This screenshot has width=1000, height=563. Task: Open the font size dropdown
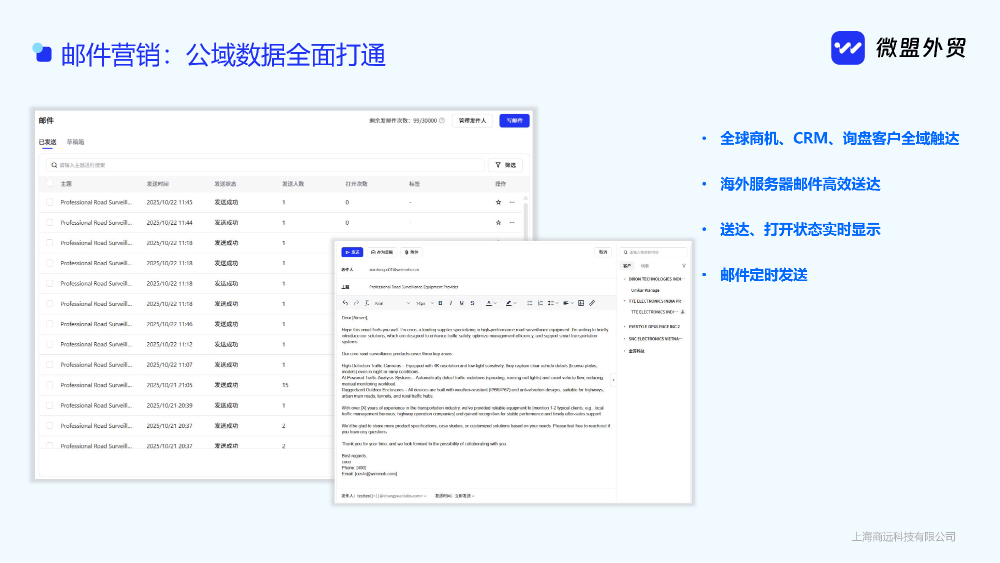click(425, 303)
